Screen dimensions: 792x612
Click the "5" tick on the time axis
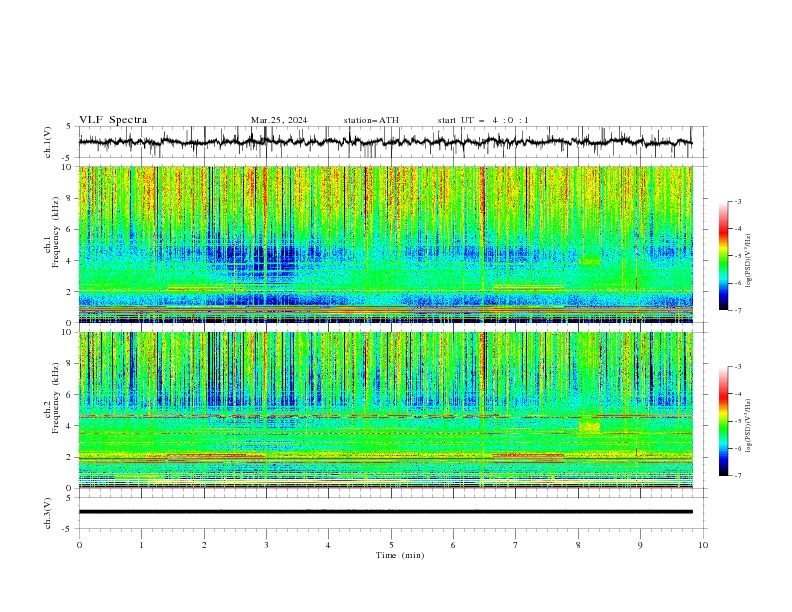pos(391,545)
